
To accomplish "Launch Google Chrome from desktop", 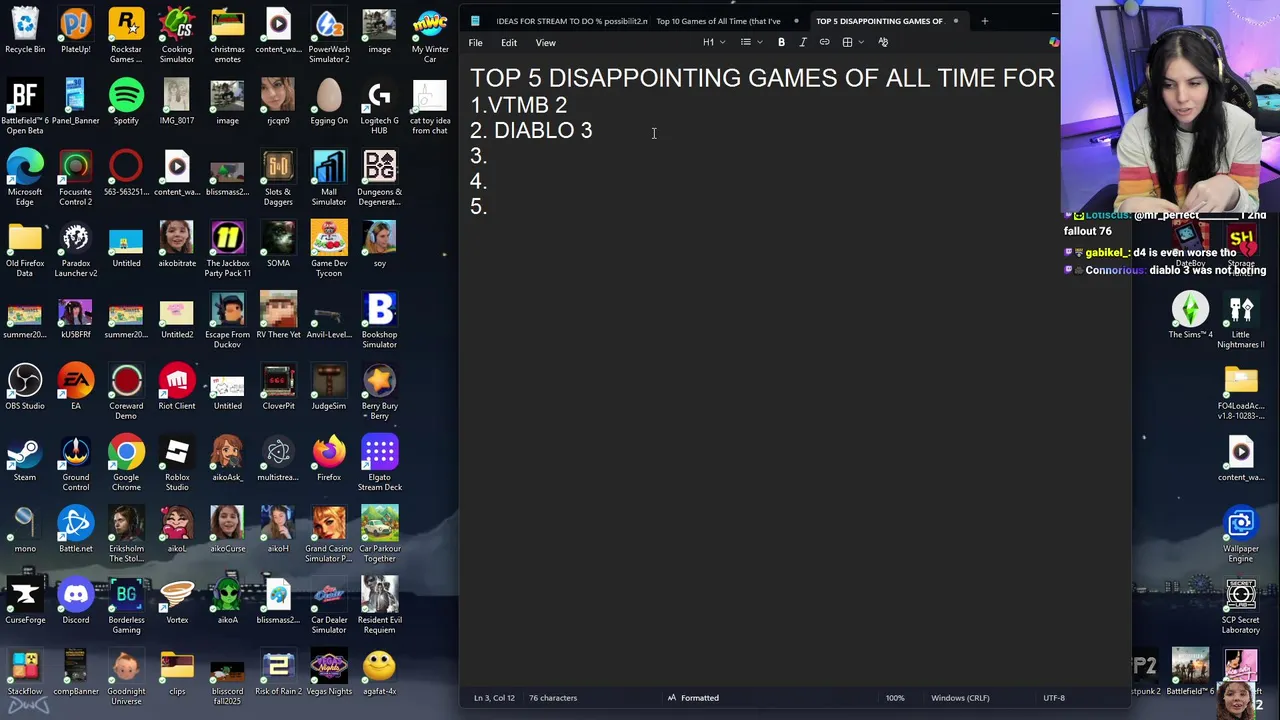I will 126,464.
